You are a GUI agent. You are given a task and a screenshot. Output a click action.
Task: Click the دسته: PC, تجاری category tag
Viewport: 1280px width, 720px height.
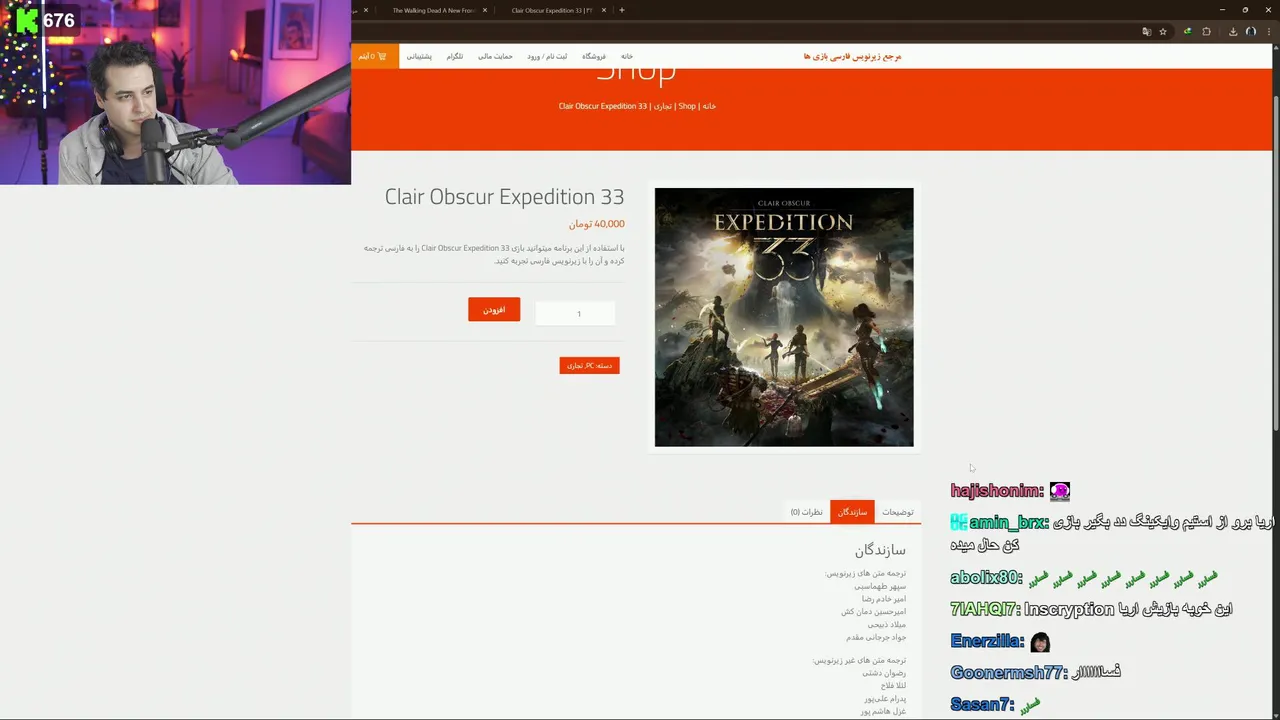[589, 366]
